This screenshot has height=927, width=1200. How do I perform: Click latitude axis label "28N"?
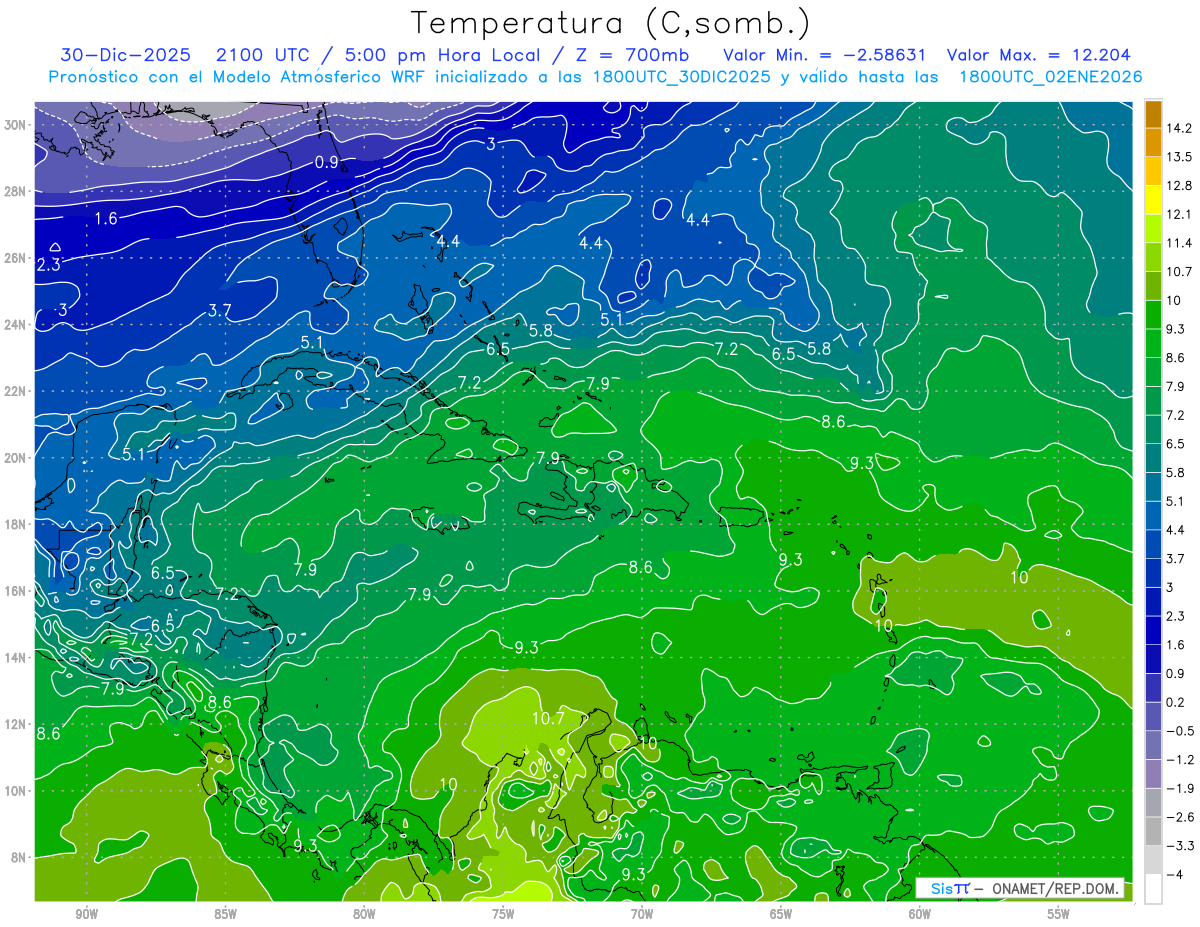pyautogui.click(x=16, y=191)
